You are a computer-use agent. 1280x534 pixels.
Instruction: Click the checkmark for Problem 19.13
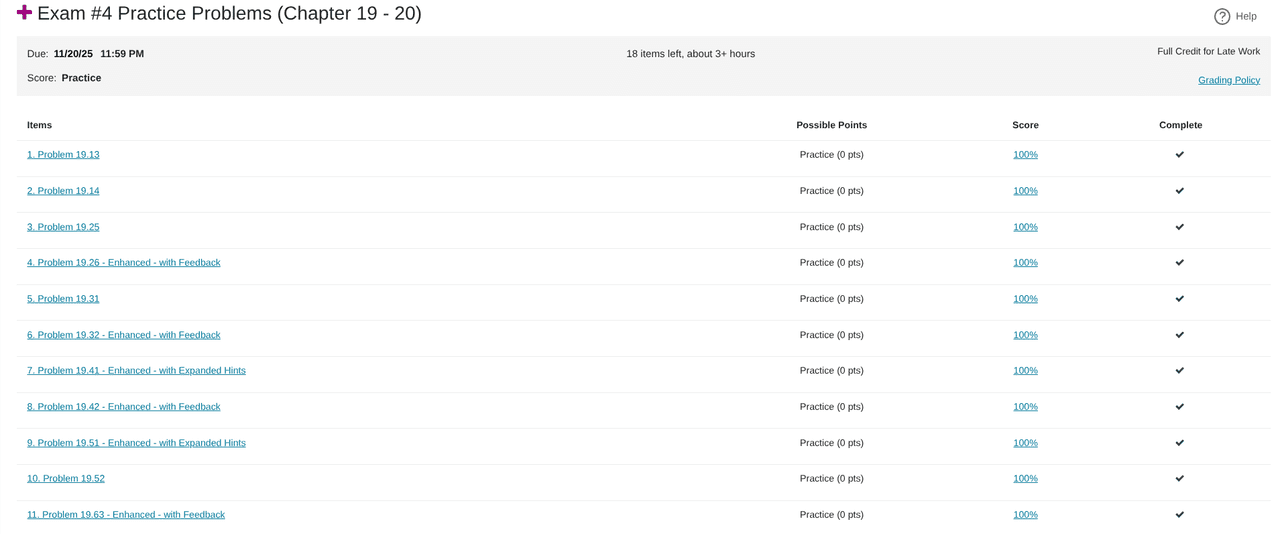pyautogui.click(x=1180, y=155)
